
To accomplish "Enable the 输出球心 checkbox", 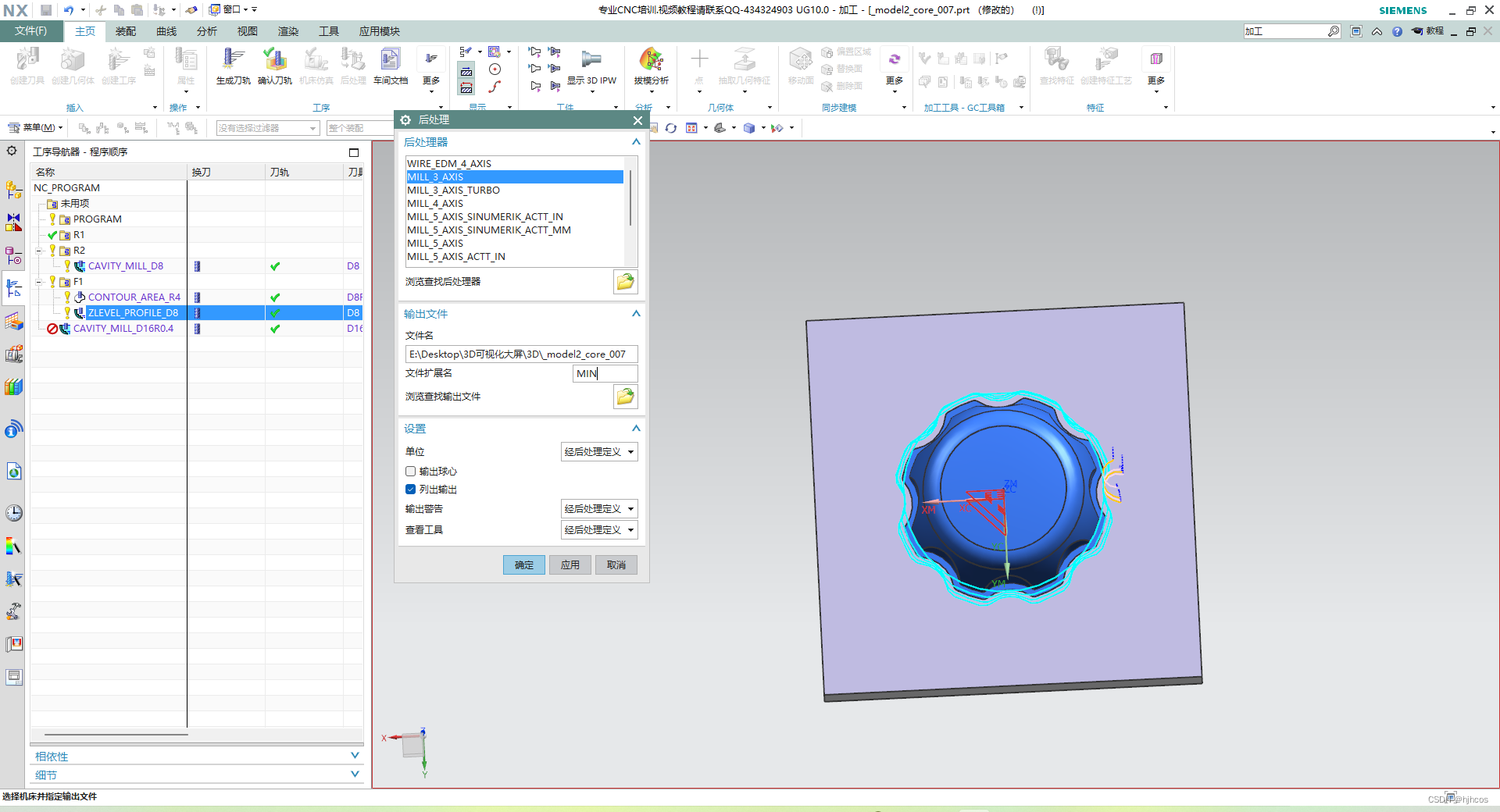I will (410, 472).
